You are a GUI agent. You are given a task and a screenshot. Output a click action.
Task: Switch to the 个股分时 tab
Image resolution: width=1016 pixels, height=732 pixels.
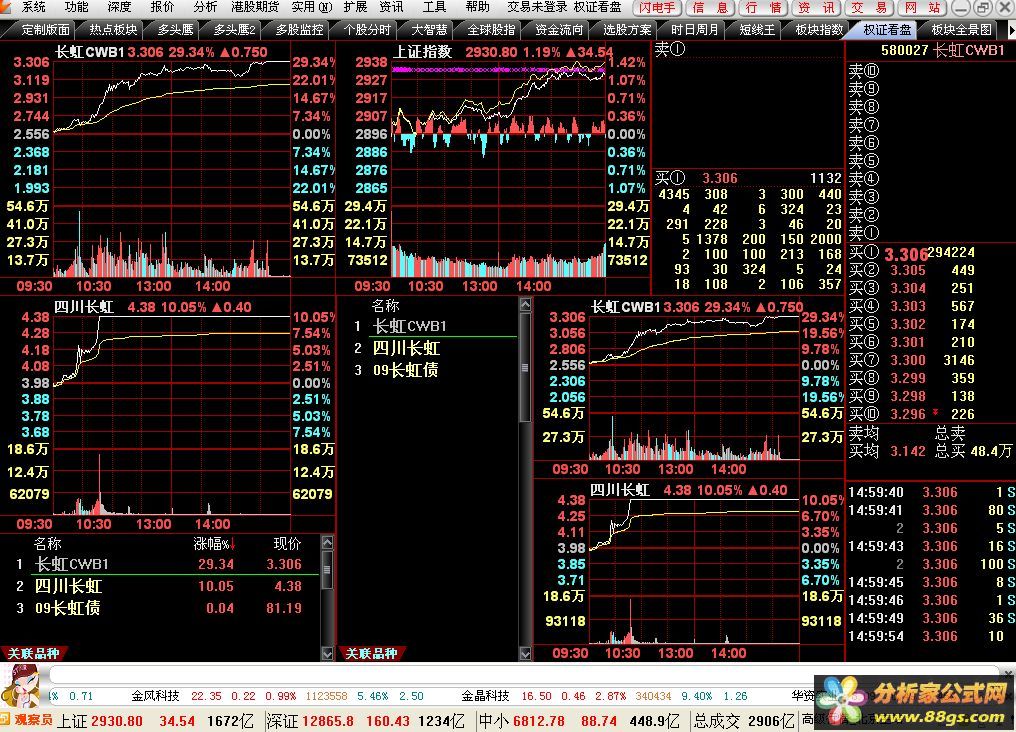[367, 30]
